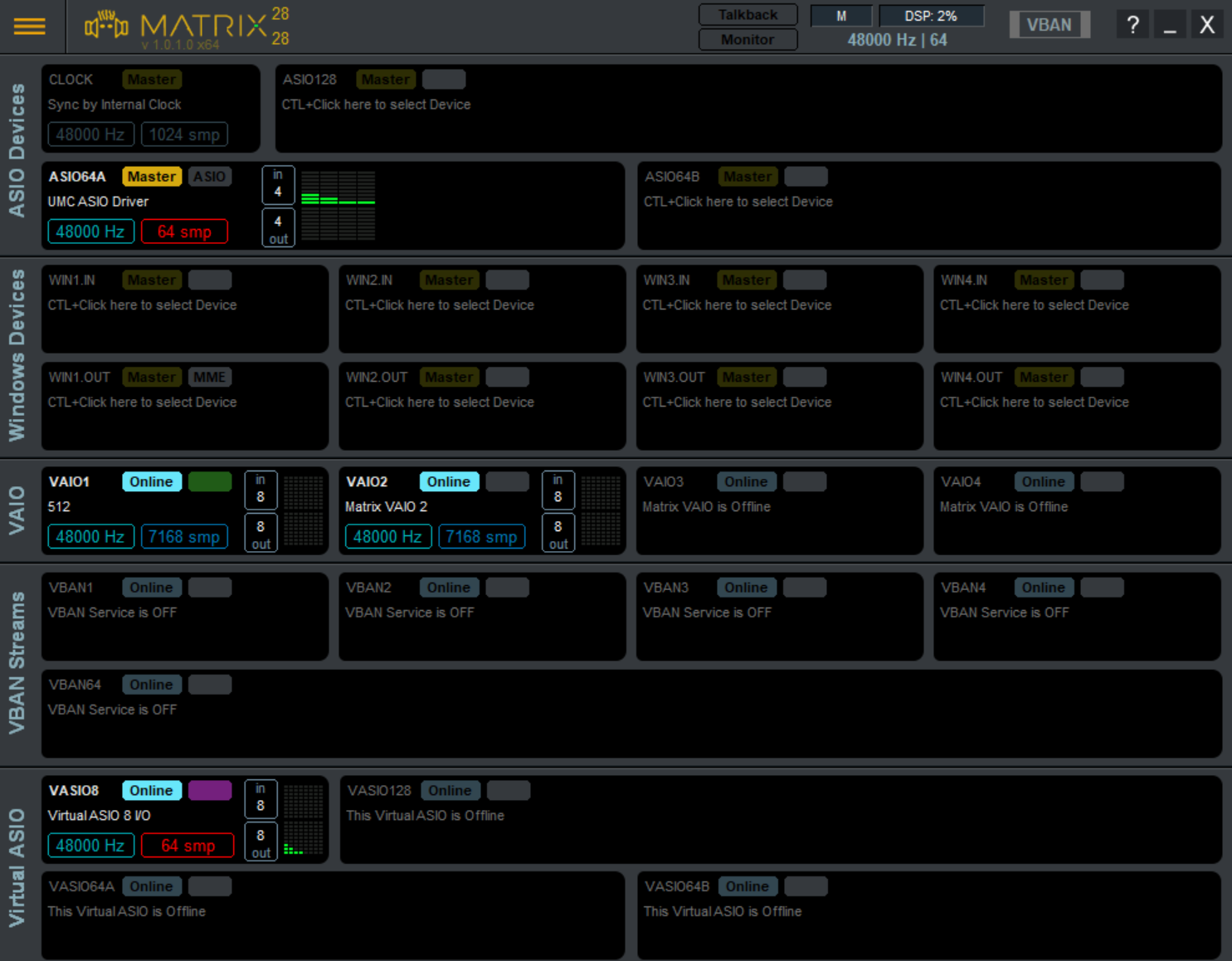Open VAIO2 48000 Hz rate field
The image size is (1232, 961).
[387, 537]
